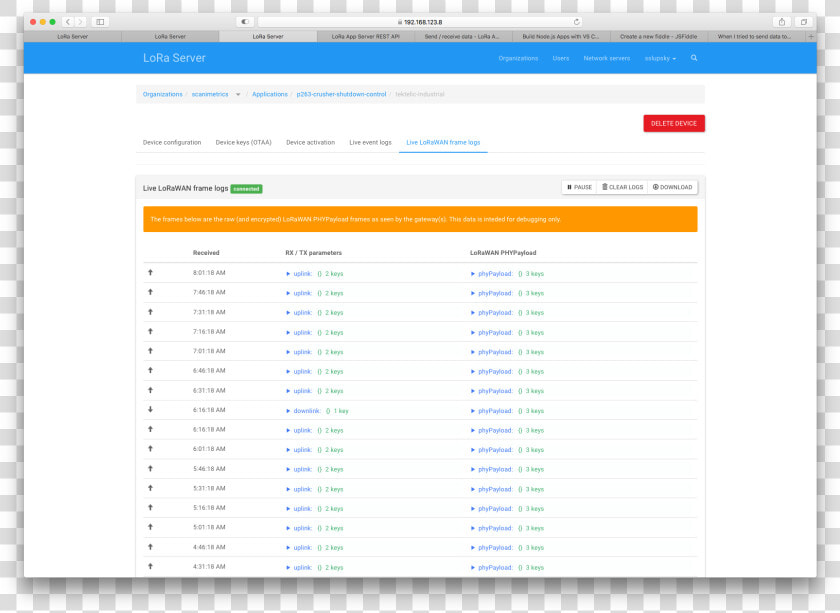Open a new tab with plus icon

point(811,36)
